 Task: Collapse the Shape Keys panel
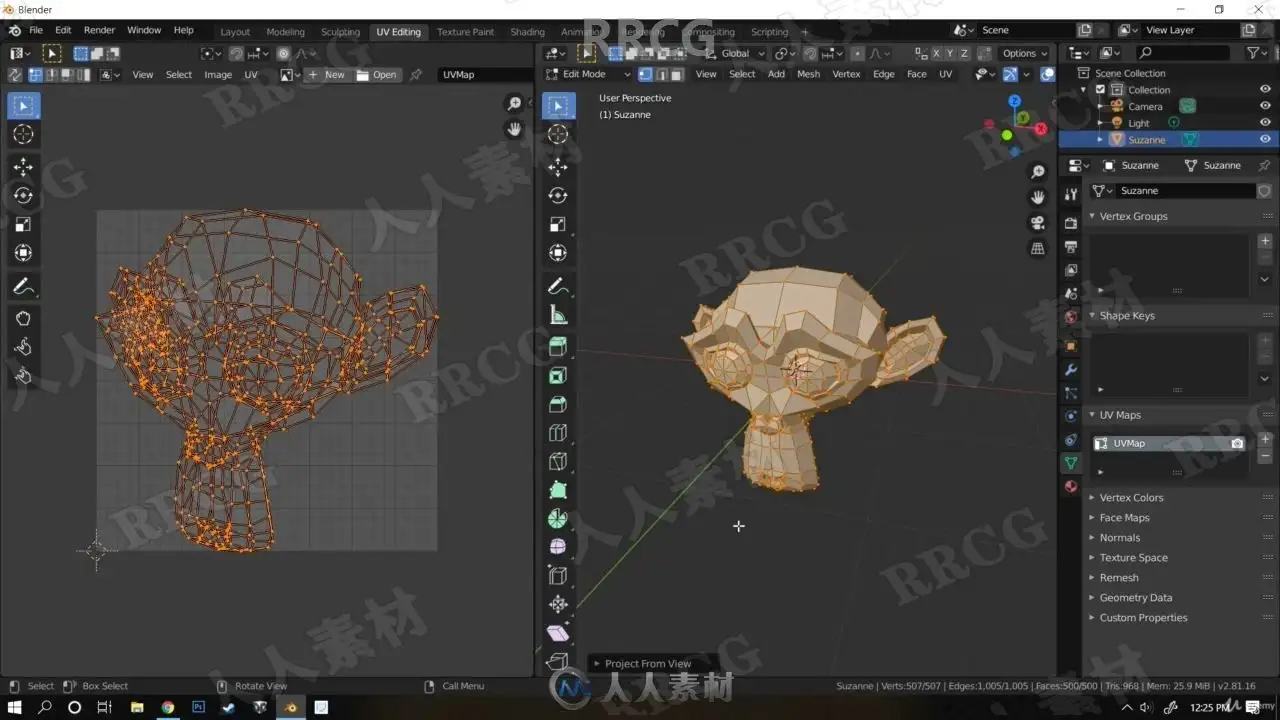(x=1092, y=316)
